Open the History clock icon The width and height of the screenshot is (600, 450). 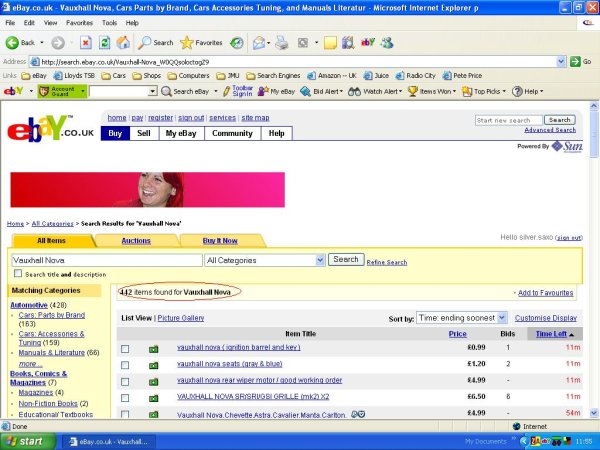coord(236,43)
